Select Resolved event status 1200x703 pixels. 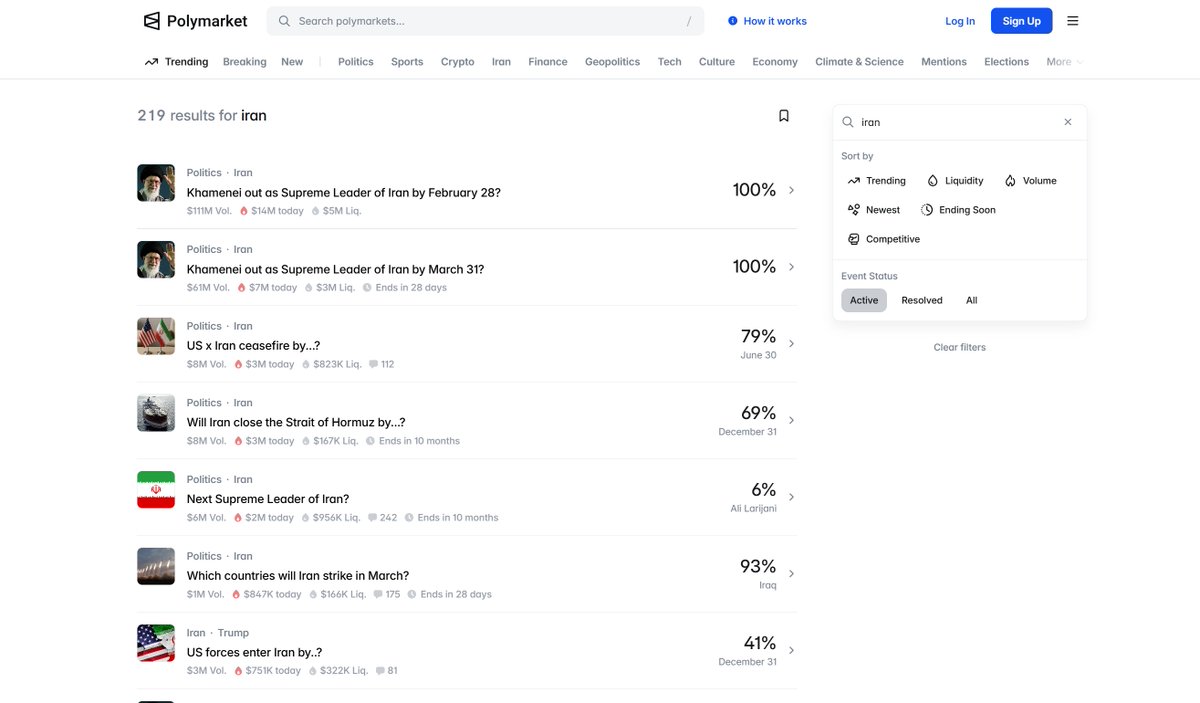[922, 300]
